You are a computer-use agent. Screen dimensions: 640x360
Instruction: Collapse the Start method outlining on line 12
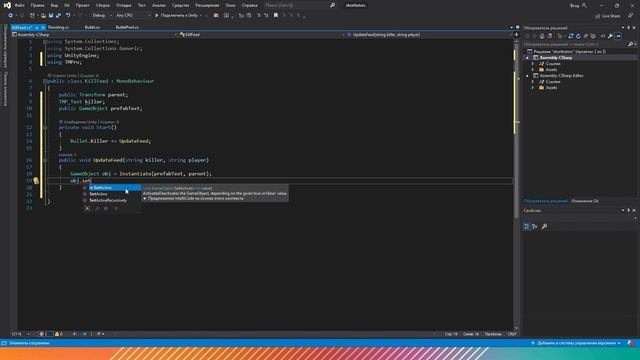pyautogui.click(x=45, y=127)
